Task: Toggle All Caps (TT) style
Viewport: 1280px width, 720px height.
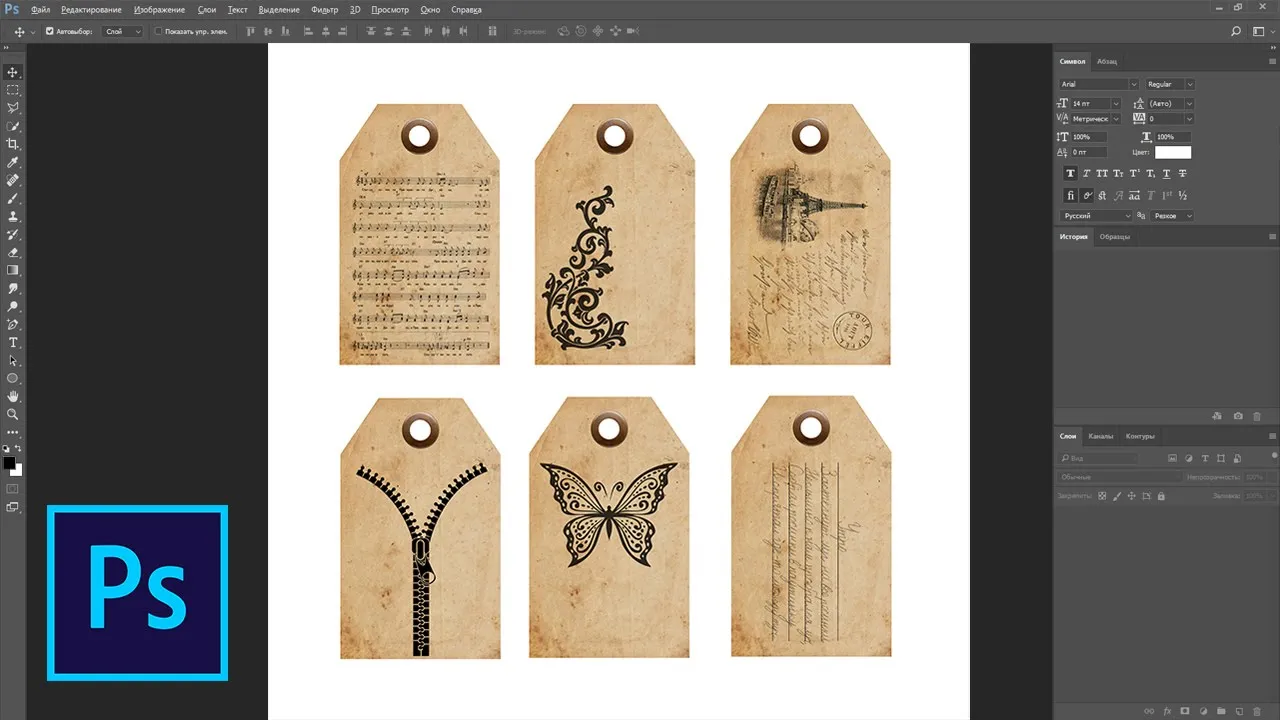Action: tap(1103, 173)
